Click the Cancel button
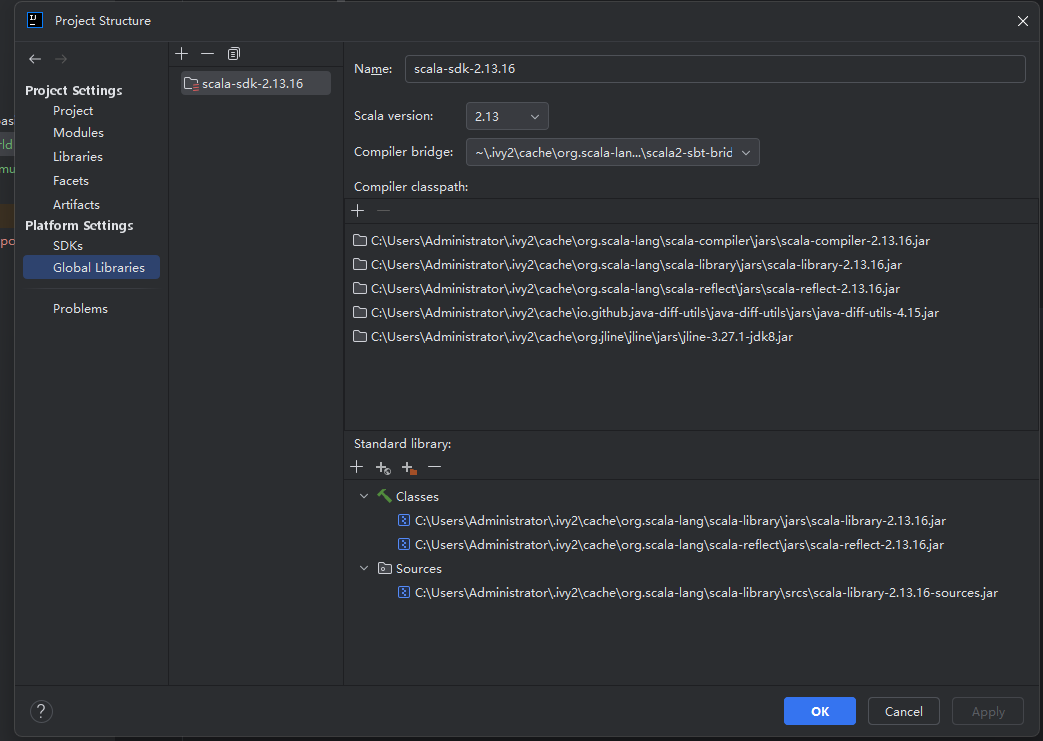The height and width of the screenshot is (741, 1043). point(903,711)
